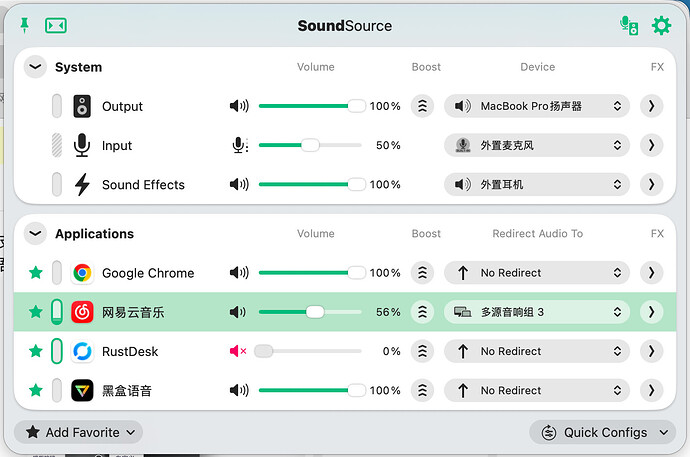Unfavorite RustDesk with its star

tap(36, 351)
